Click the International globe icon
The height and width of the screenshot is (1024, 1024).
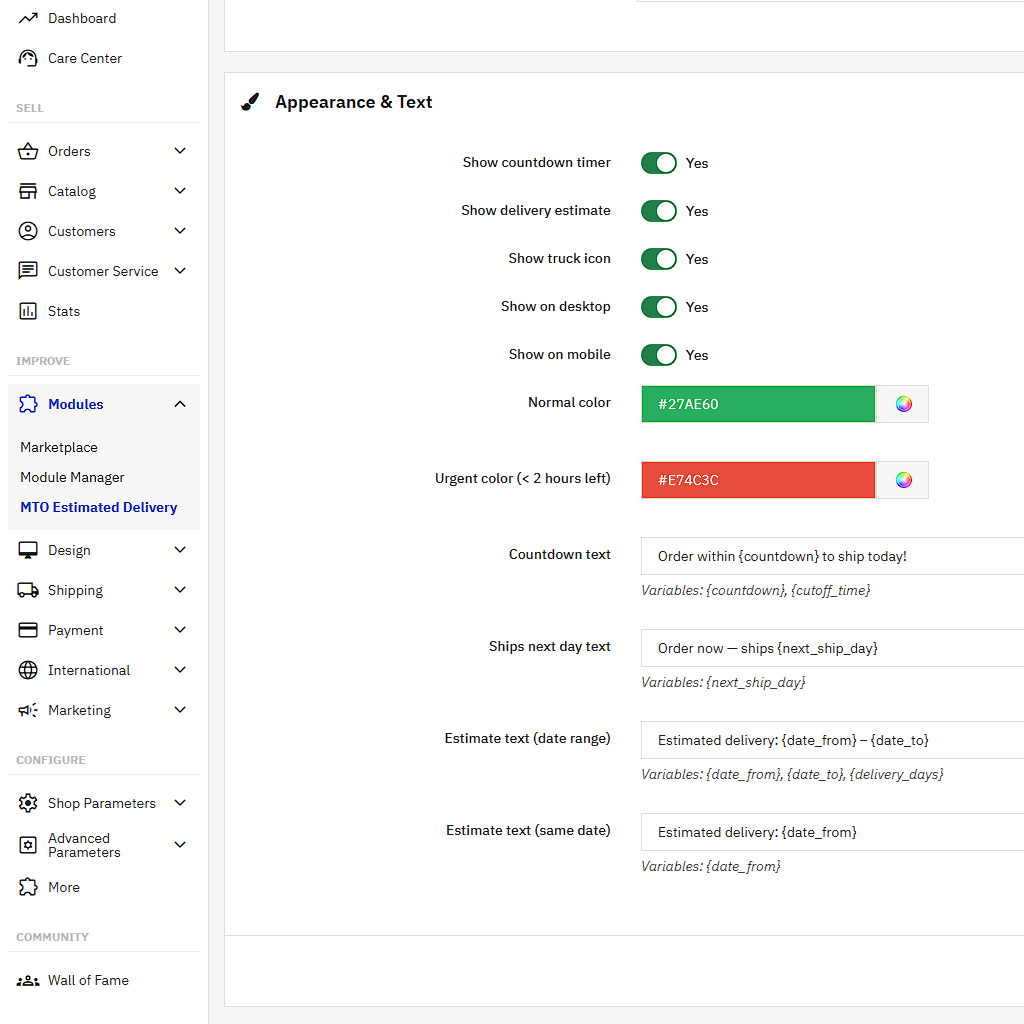(28, 670)
